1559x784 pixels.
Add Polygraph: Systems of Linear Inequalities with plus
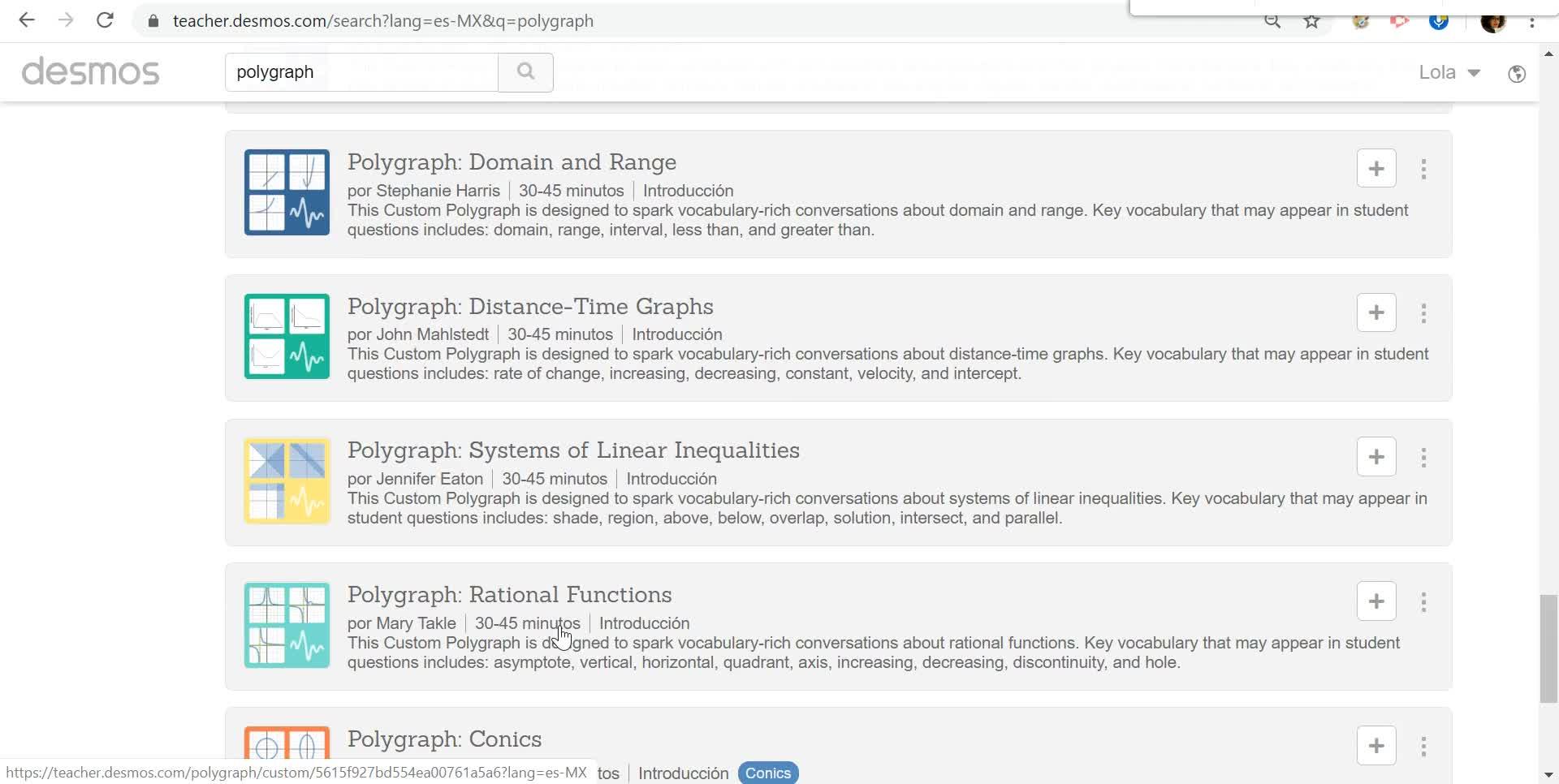click(1376, 457)
